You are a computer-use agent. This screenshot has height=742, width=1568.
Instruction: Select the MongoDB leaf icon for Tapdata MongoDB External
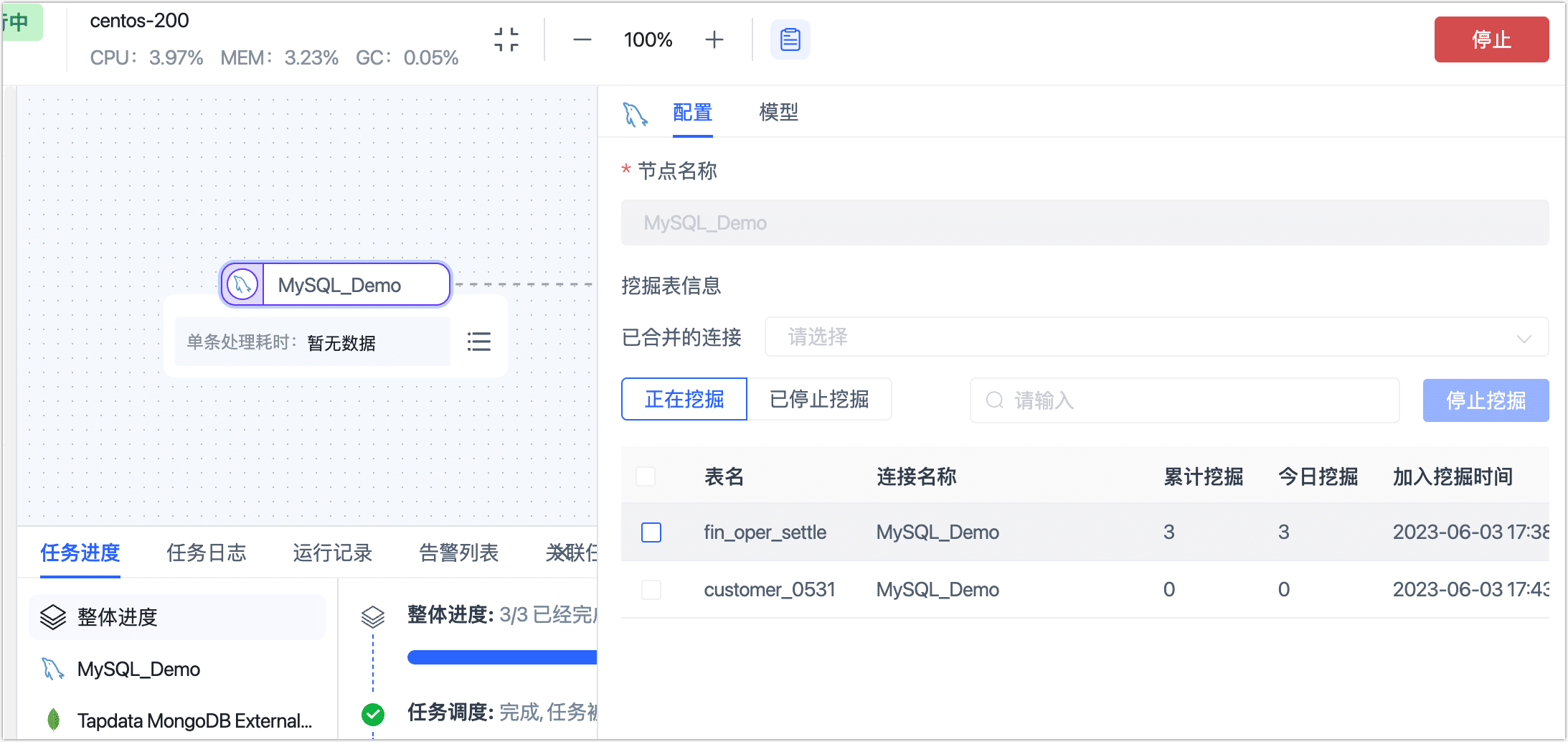(x=52, y=720)
